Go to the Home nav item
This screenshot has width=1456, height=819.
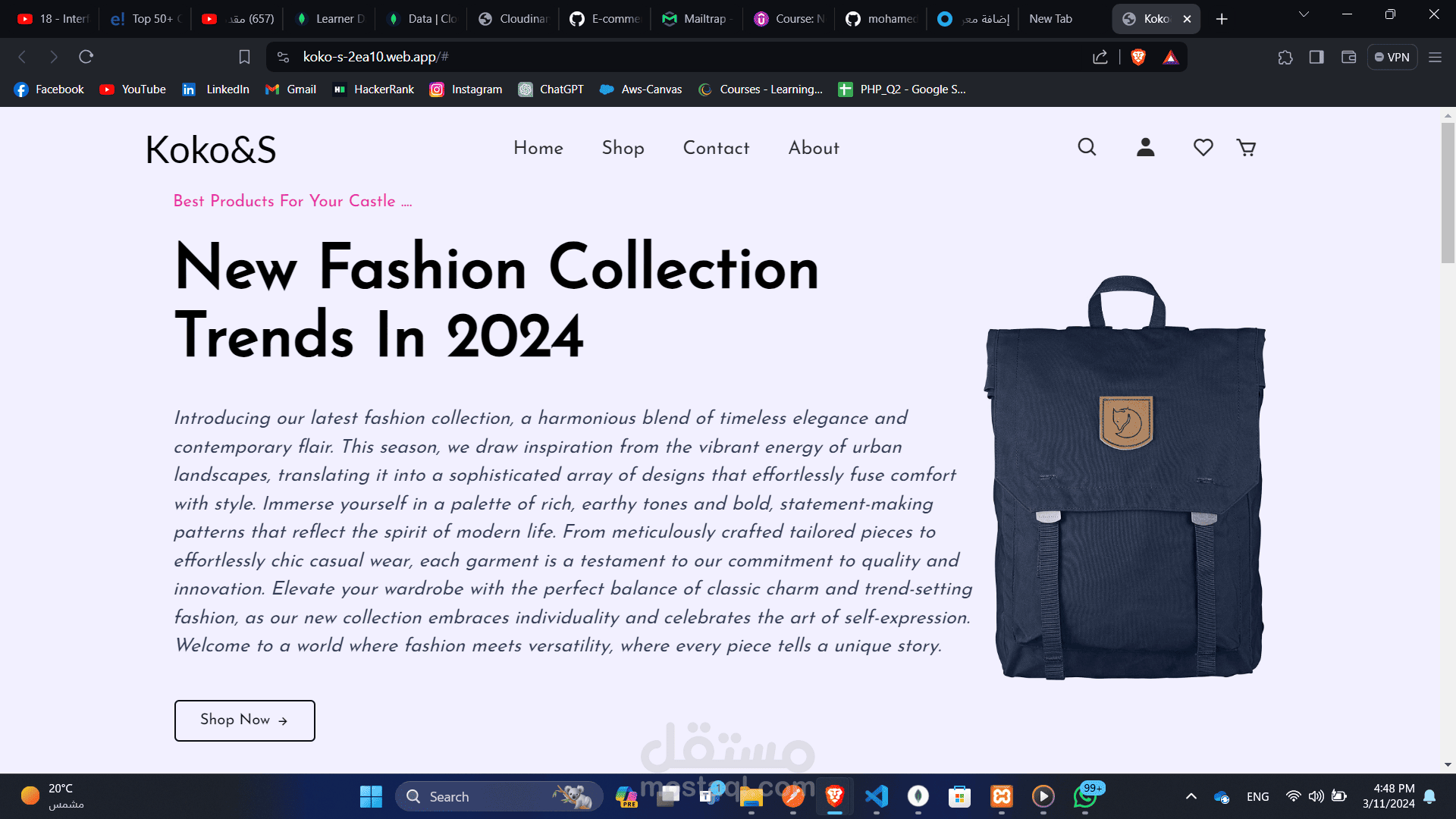[538, 148]
